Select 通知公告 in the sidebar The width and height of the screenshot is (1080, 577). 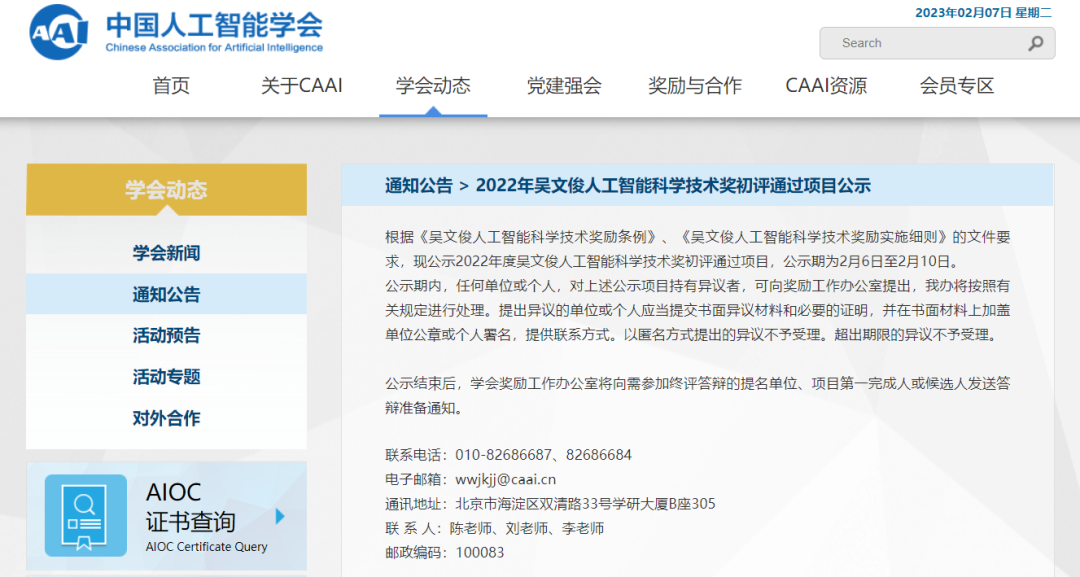(167, 294)
